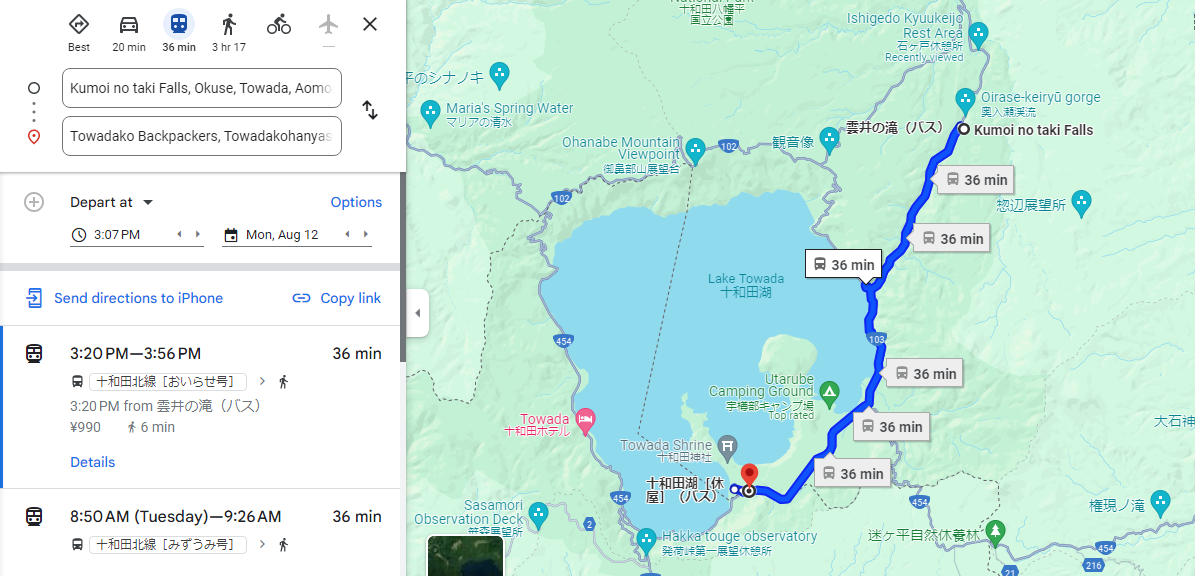Close the directions panel
Viewport: 1195px width, 576px height.
(x=370, y=24)
